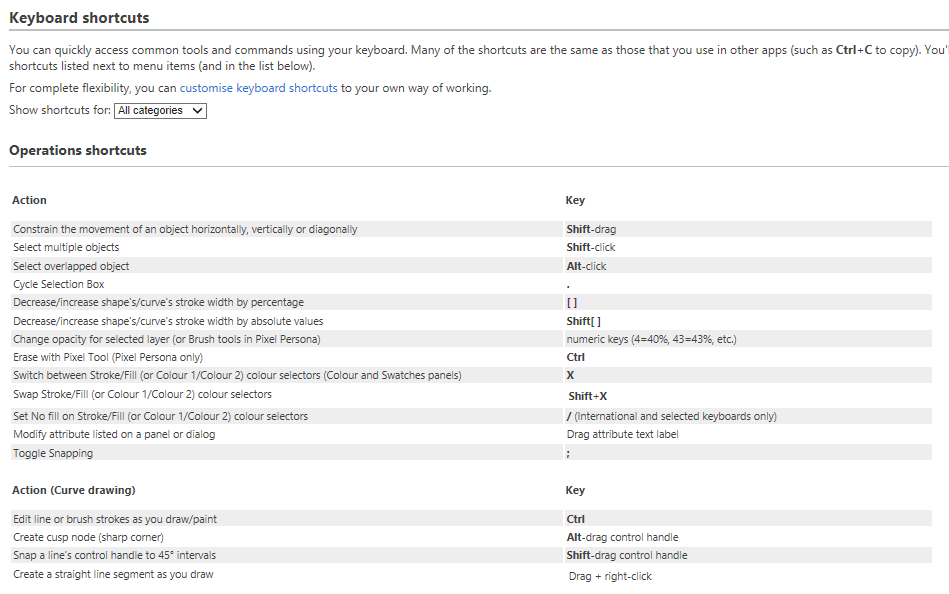The width and height of the screenshot is (949, 594).
Task: Open the 'Show shortcuts for' category dropdown
Action: 160,111
